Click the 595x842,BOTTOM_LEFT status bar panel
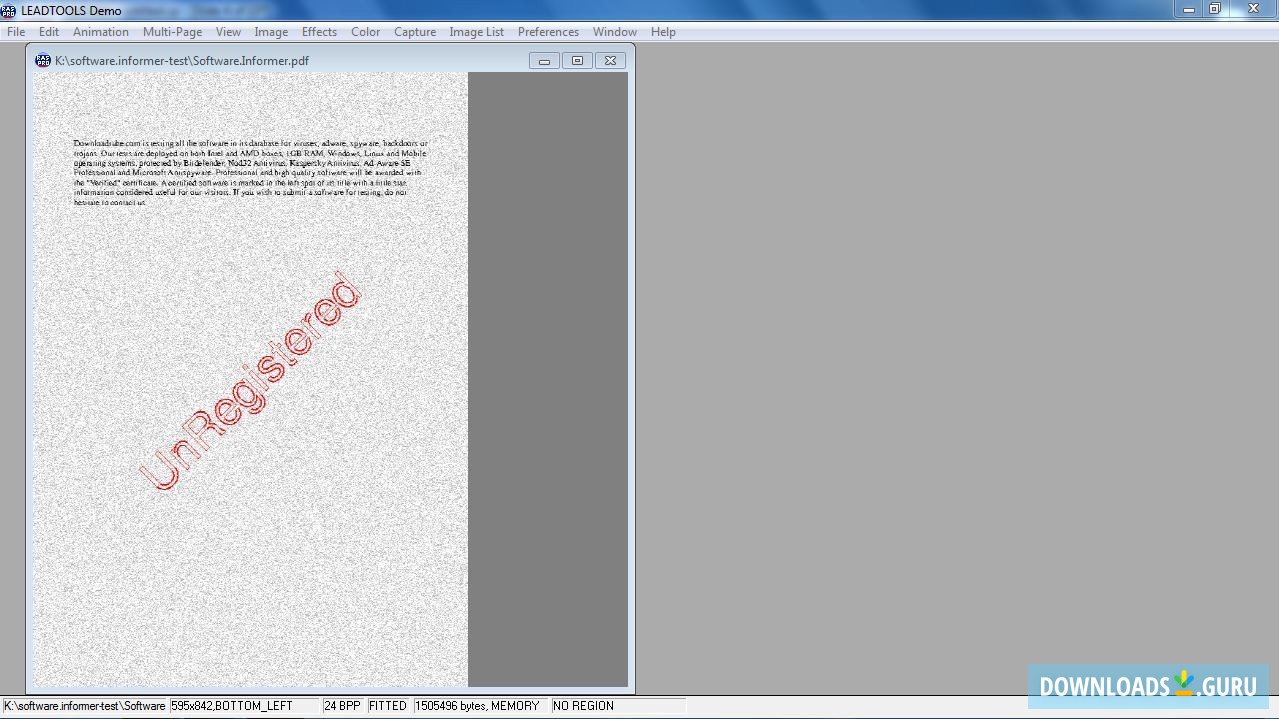The image size is (1279, 719). click(x=244, y=705)
